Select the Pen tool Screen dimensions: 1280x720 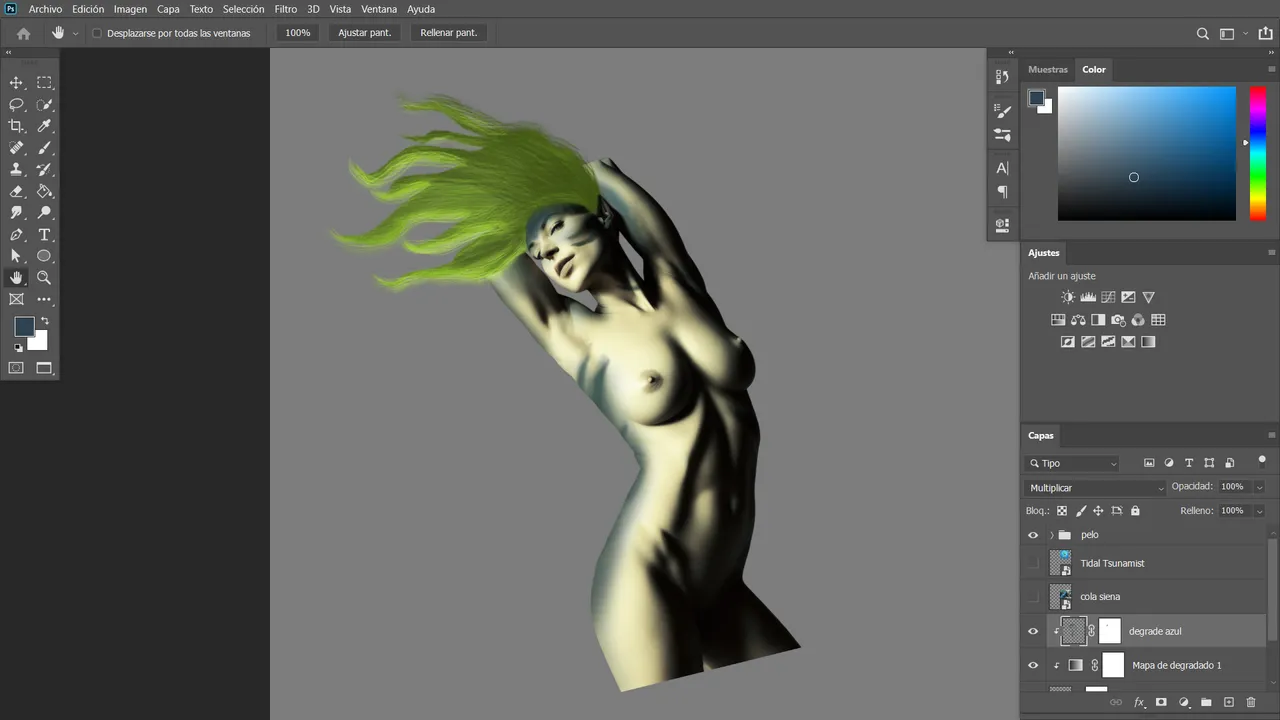16,235
